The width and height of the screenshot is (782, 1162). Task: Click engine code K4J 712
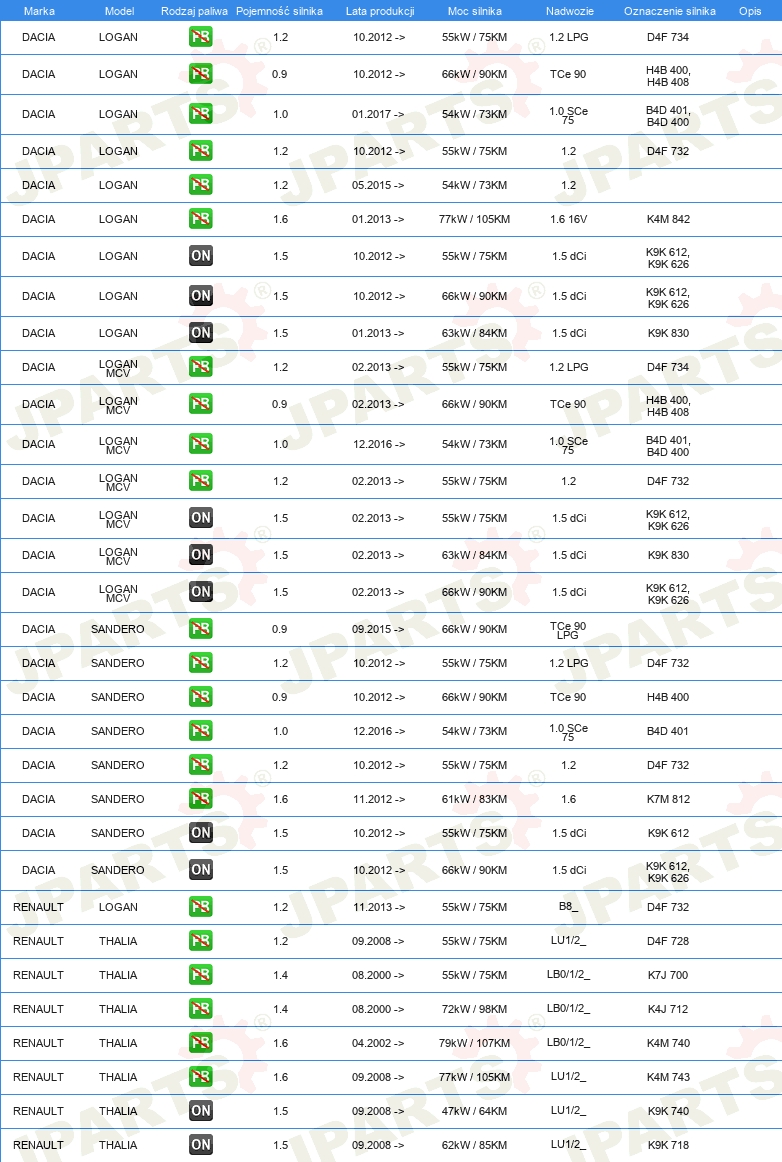tap(668, 1010)
